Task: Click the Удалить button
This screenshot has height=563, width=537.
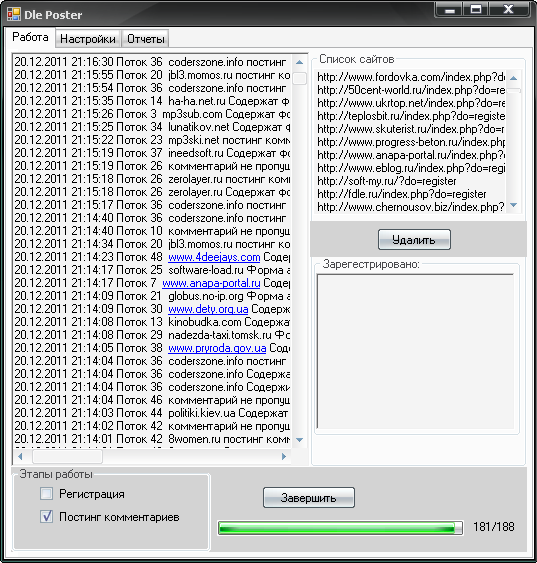Action: [x=414, y=239]
